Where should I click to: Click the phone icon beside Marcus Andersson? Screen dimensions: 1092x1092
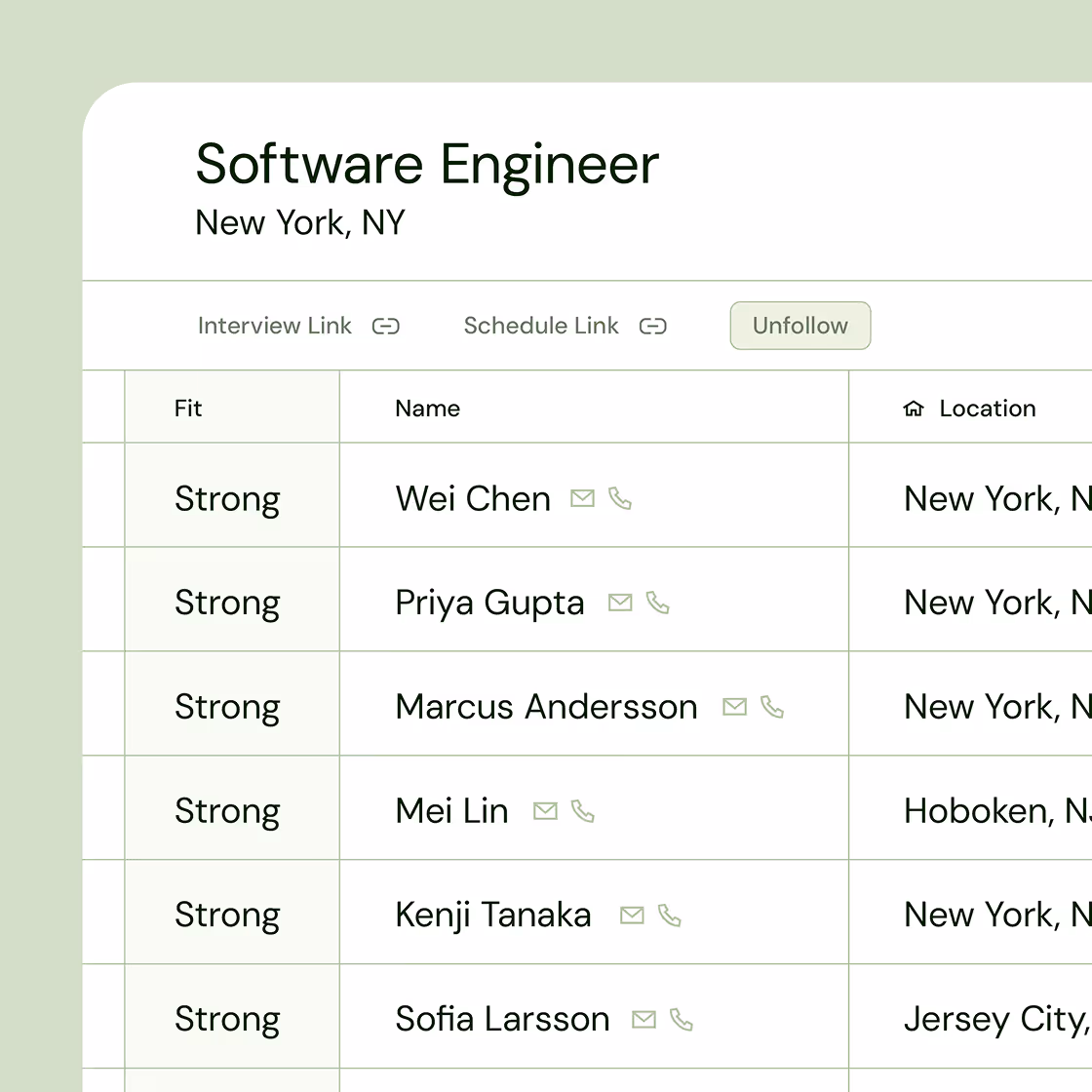pyautogui.click(x=772, y=707)
